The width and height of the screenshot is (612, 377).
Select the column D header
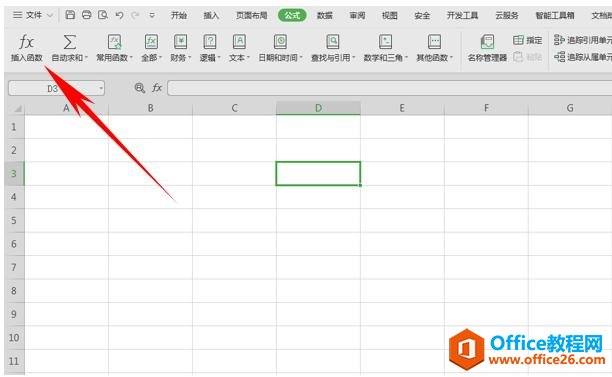[x=318, y=108]
